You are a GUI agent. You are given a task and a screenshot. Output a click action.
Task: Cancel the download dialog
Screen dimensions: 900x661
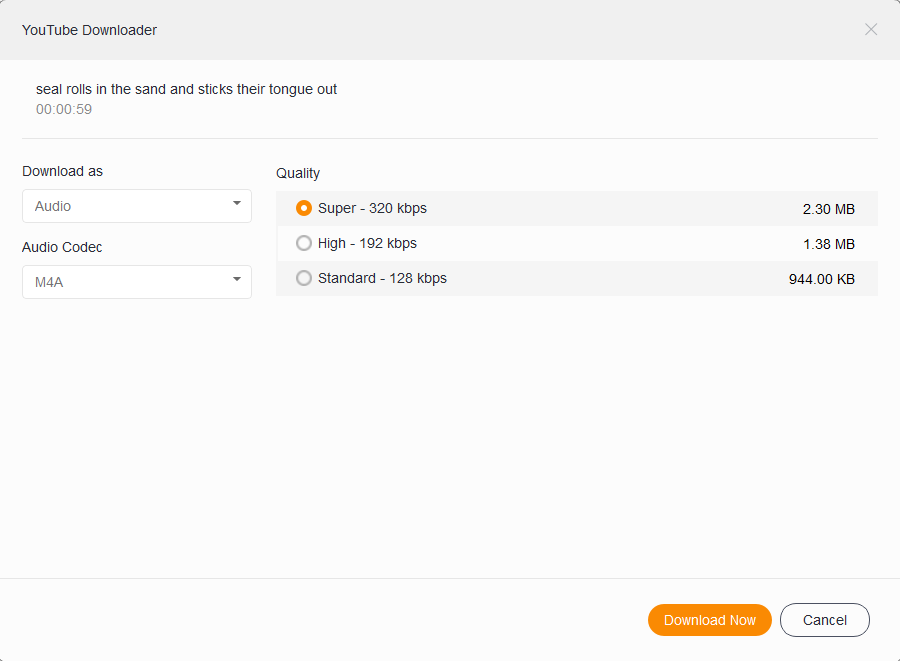tap(825, 620)
